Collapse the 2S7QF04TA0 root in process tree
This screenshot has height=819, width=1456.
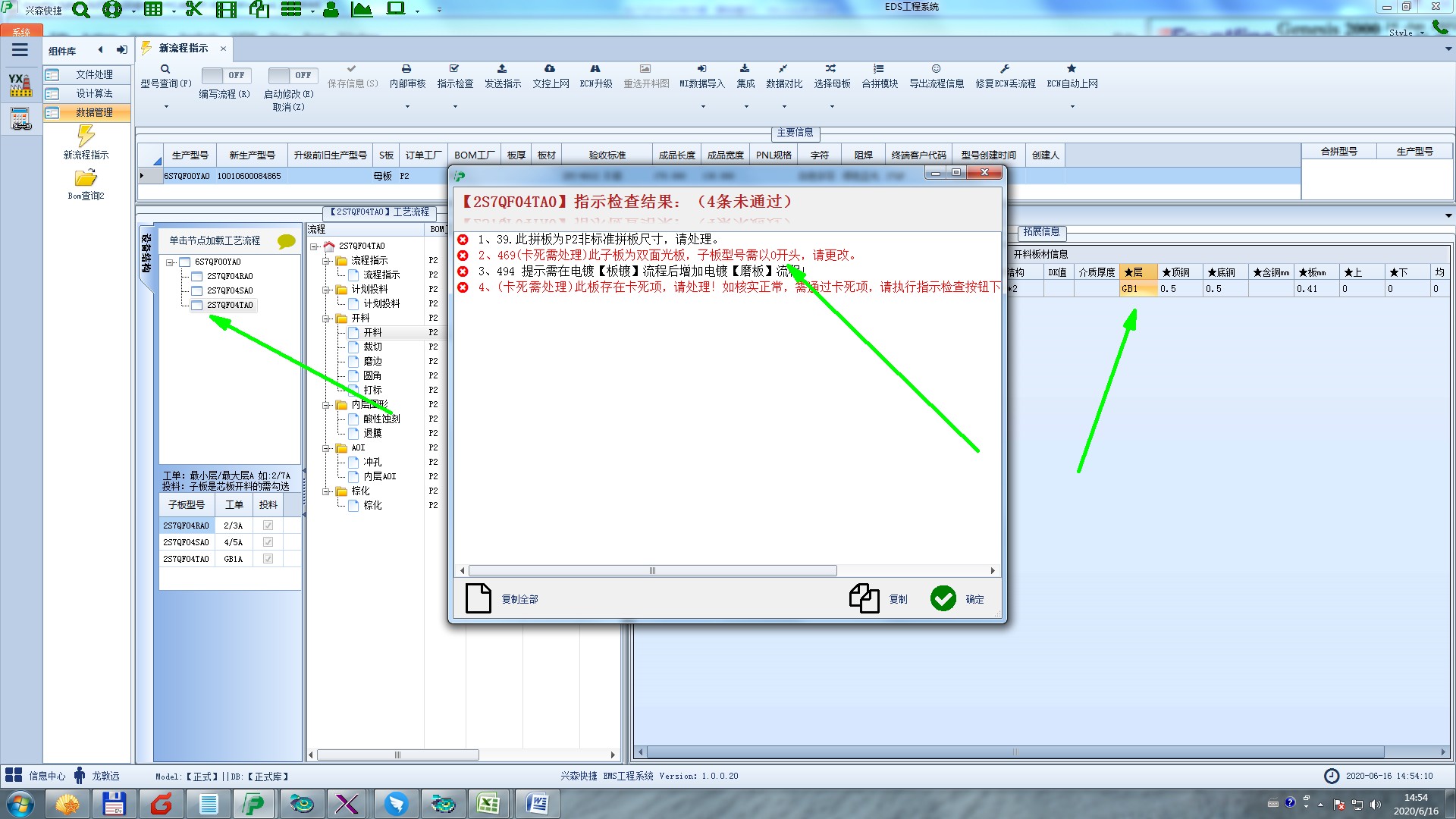[x=314, y=246]
